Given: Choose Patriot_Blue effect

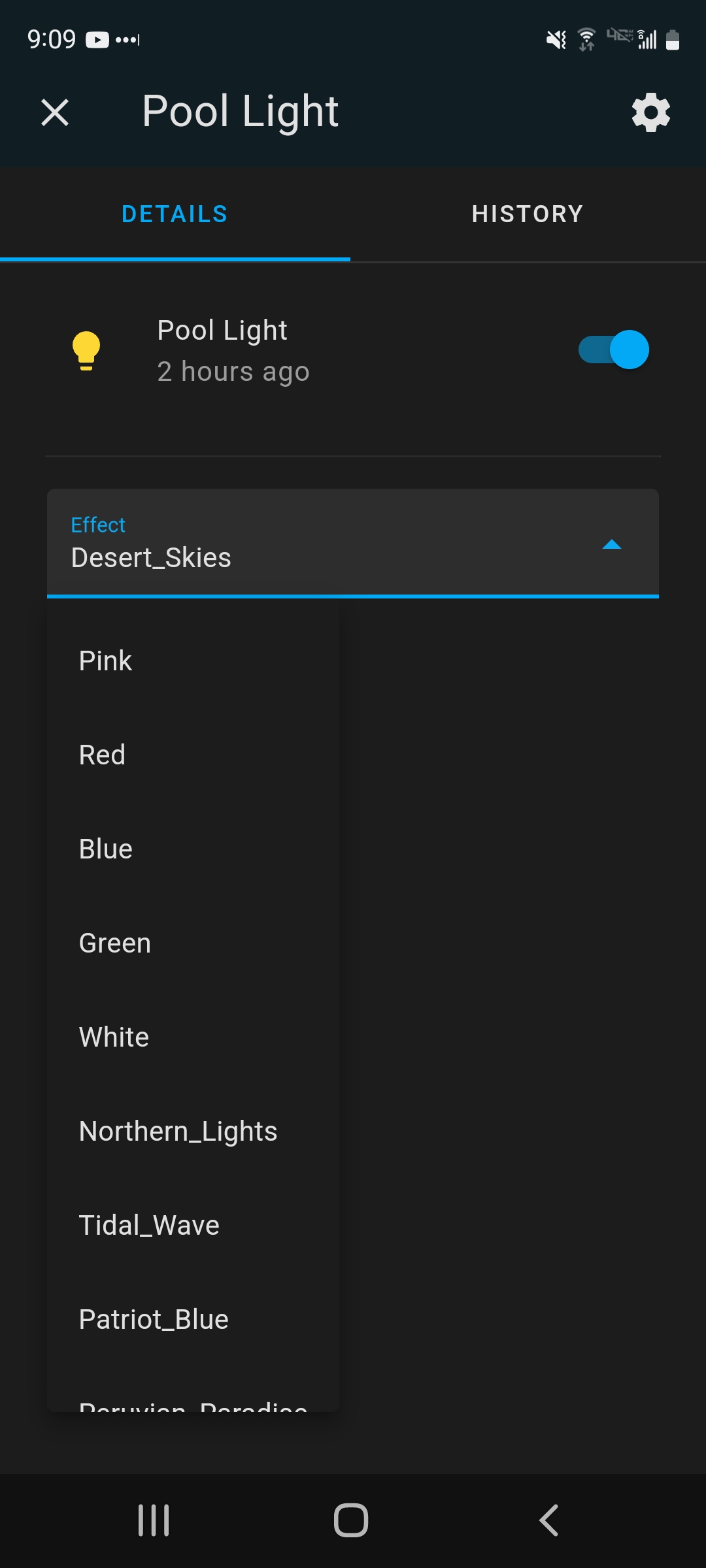Looking at the screenshot, I should pyautogui.click(x=154, y=1320).
